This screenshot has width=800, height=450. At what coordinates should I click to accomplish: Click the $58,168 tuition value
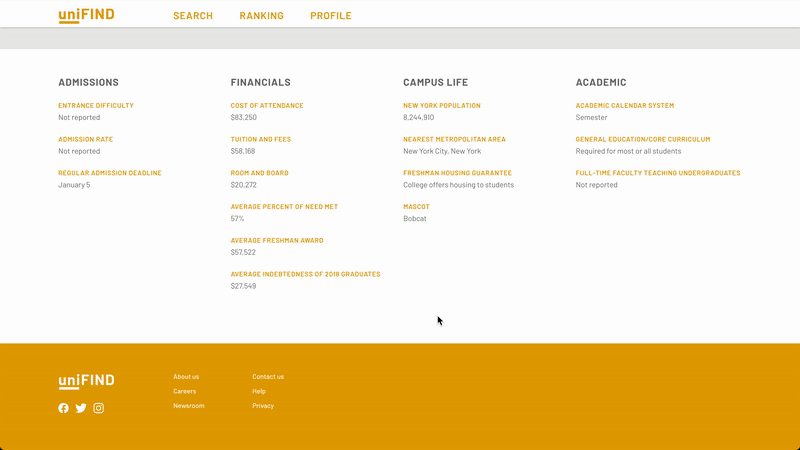(242, 151)
